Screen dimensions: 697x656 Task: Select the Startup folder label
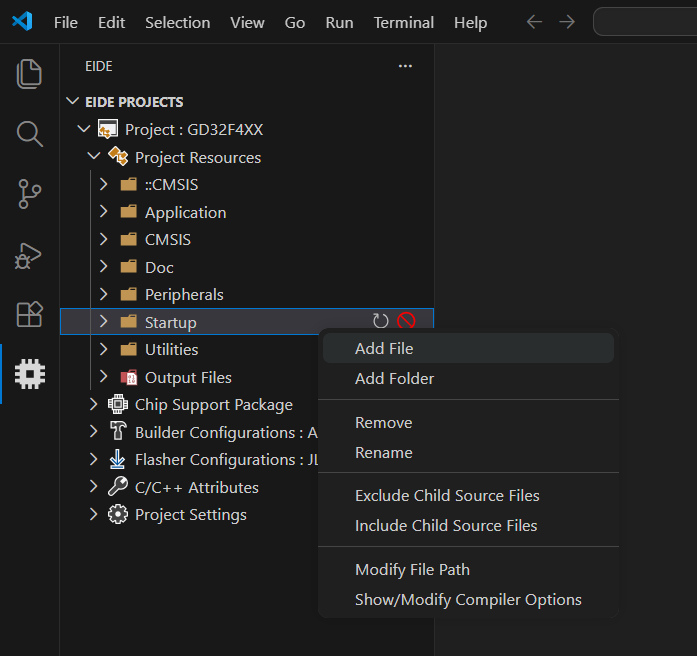coord(171,323)
